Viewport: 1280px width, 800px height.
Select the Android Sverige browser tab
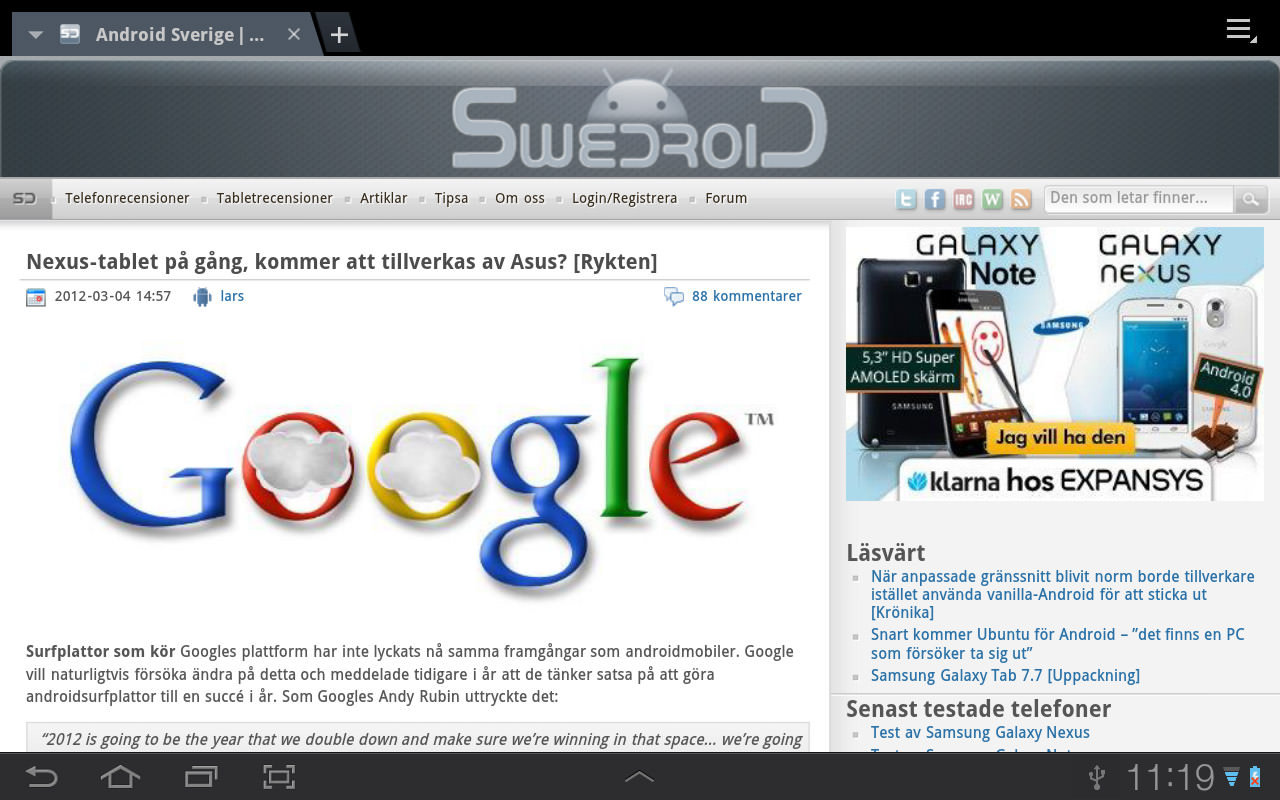166,35
